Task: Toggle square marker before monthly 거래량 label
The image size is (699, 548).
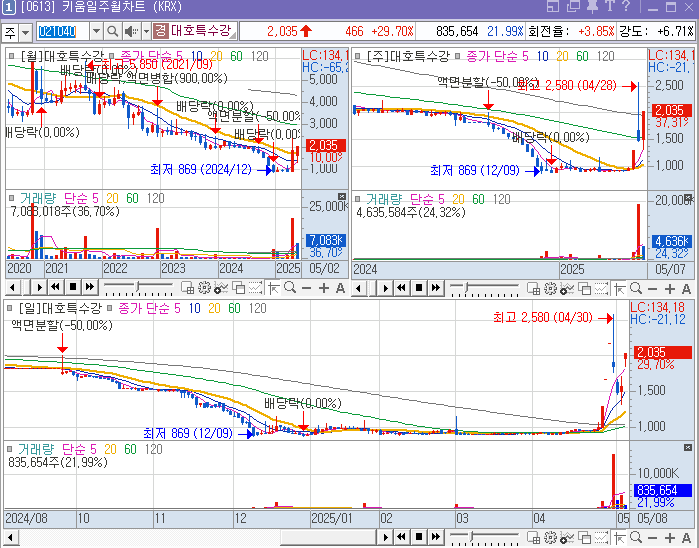Action: coord(11,198)
